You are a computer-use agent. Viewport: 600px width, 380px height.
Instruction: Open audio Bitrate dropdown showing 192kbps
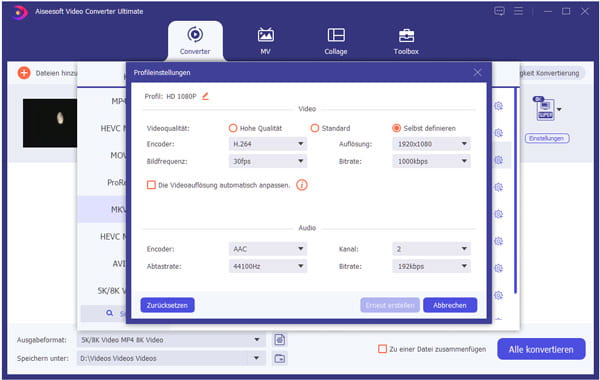click(x=431, y=266)
